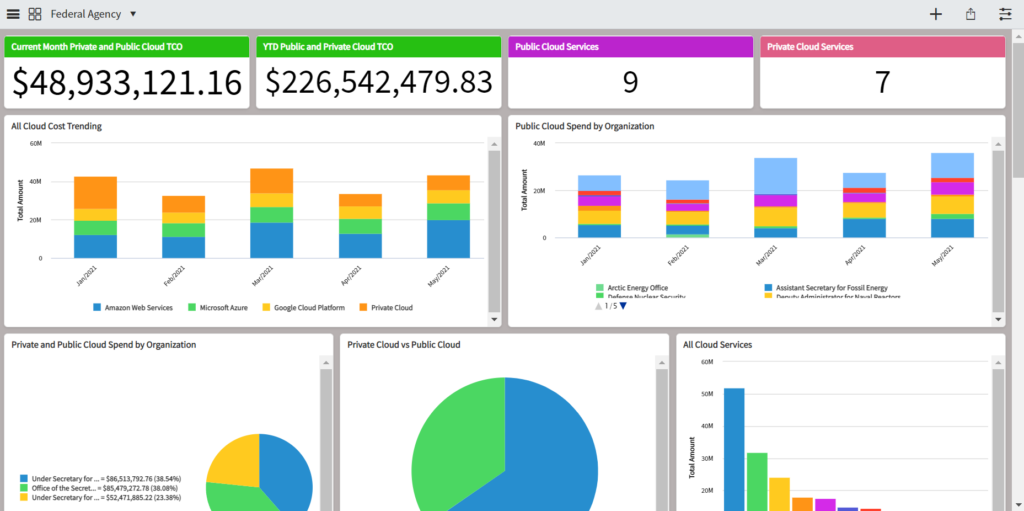Toggle Private Cloud legend entry
Viewport: 1024px width, 511px height.
point(386,307)
